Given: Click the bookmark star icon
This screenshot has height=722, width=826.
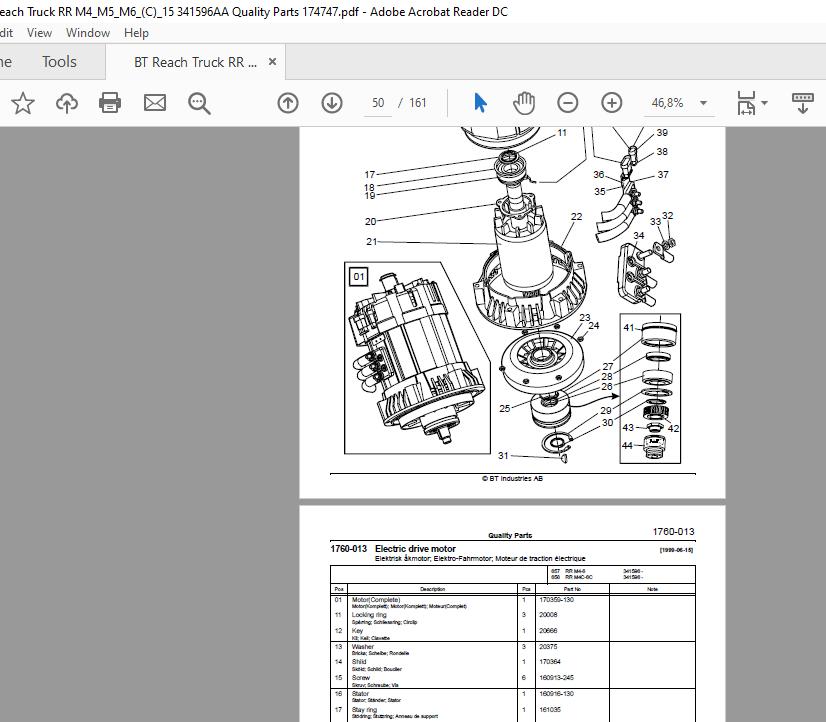Looking at the screenshot, I should tap(23, 103).
